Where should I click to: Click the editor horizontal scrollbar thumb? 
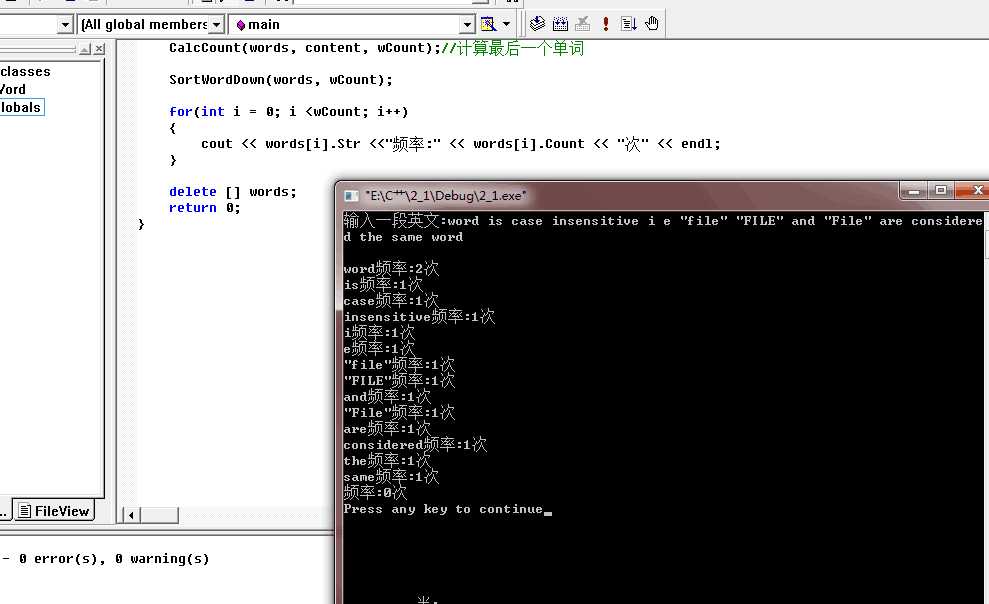159,515
